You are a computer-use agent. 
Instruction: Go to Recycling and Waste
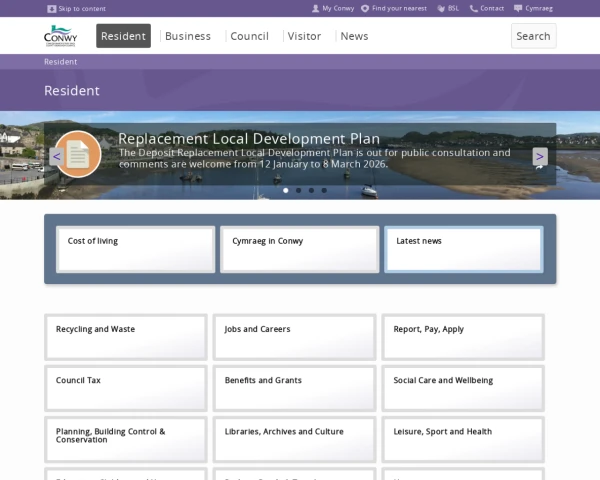pyautogui.click(x=126, y=337)
